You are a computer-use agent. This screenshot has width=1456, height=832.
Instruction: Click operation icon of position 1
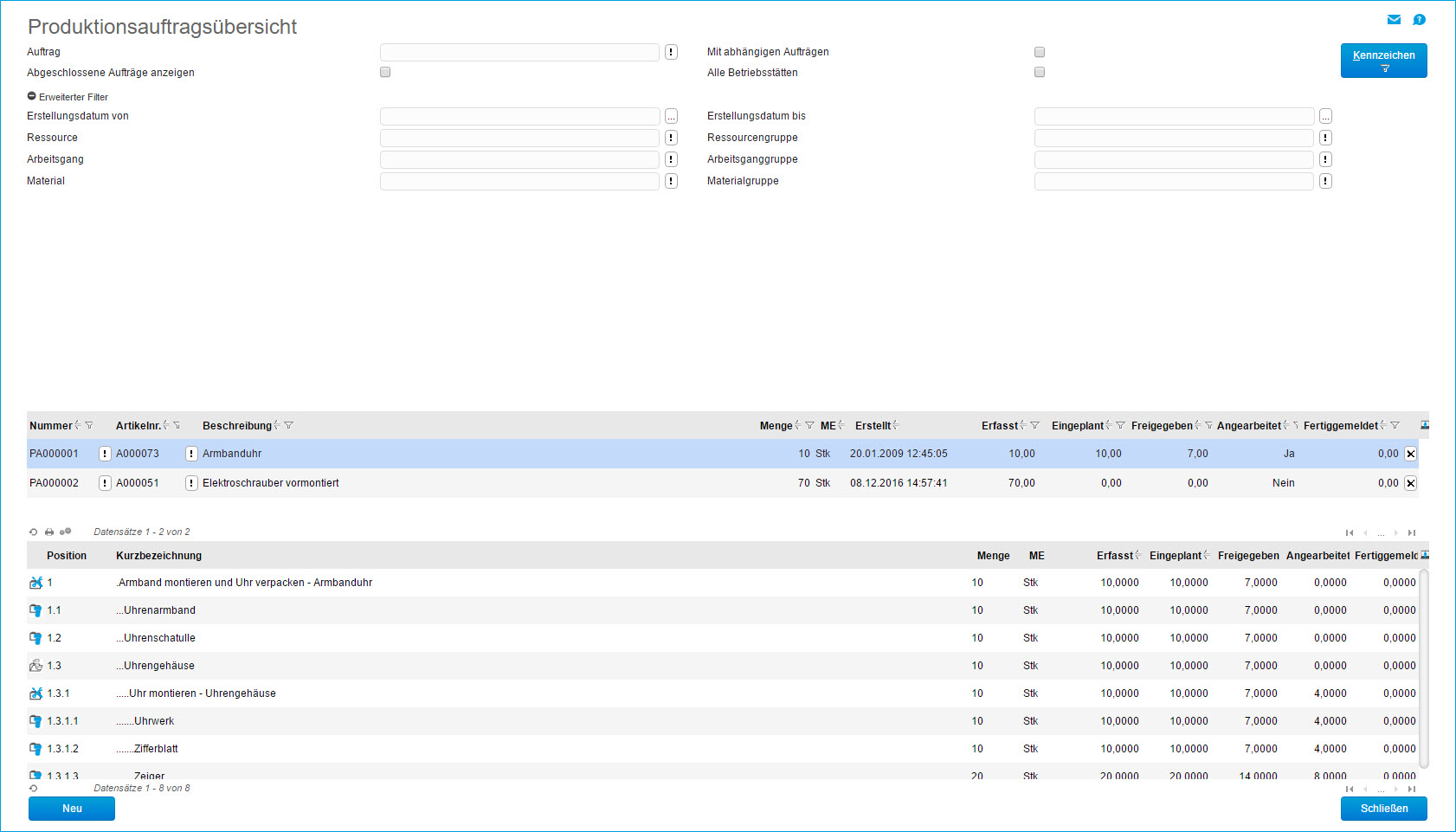click(35, 583)
